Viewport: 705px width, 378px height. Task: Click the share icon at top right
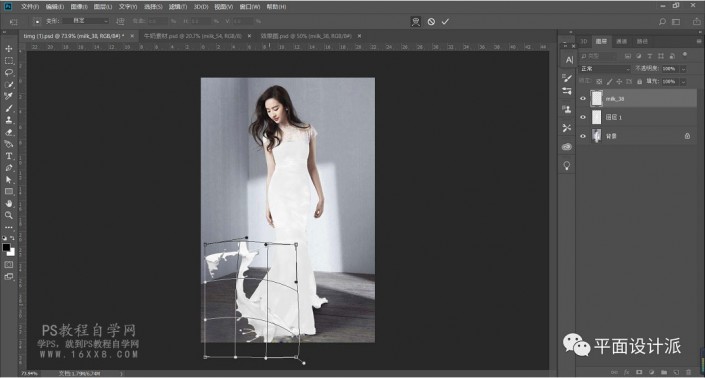click(696, 22)
